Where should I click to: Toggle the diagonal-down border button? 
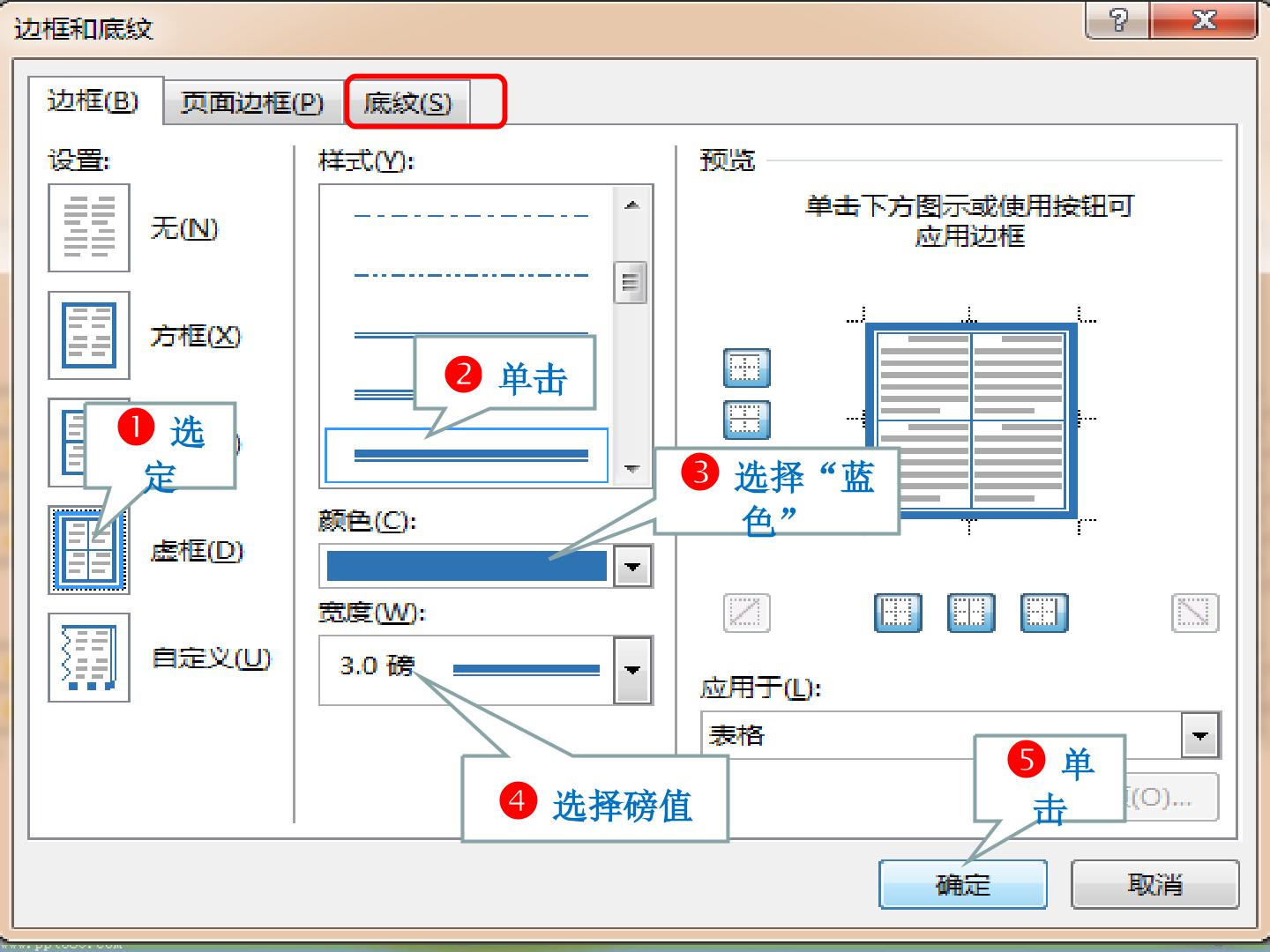pyautogui.click(x=1195, y=613)
